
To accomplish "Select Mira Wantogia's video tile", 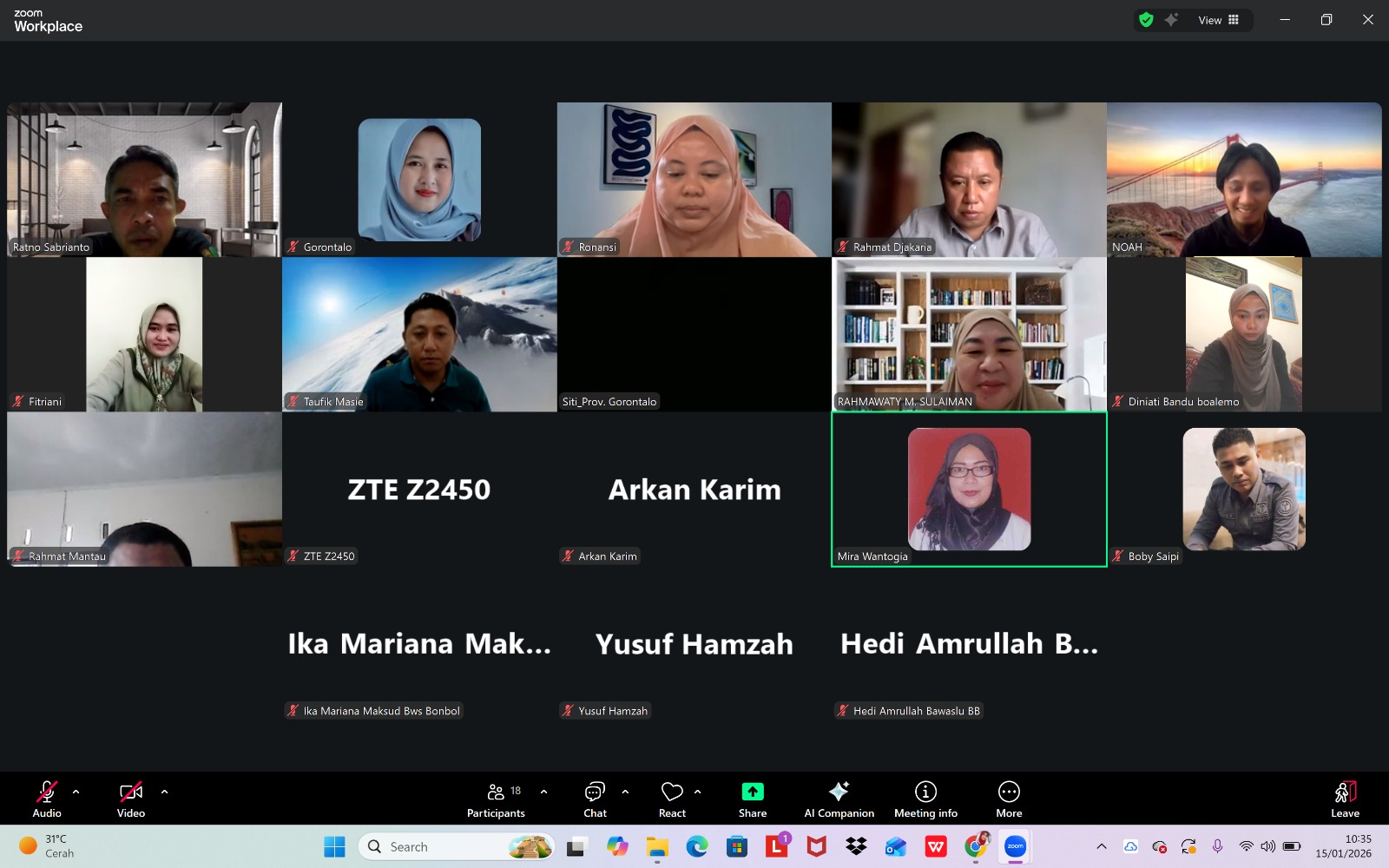I will [969, 490].
